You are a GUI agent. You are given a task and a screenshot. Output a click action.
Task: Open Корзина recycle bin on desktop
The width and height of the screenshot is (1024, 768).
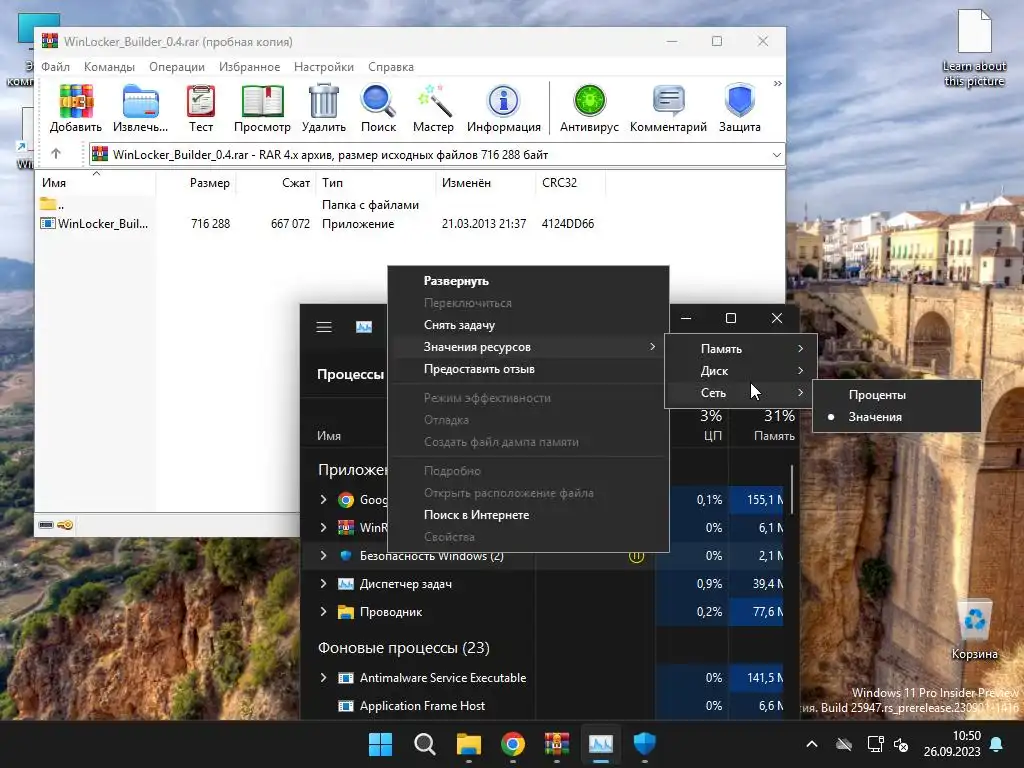(974, 630)
